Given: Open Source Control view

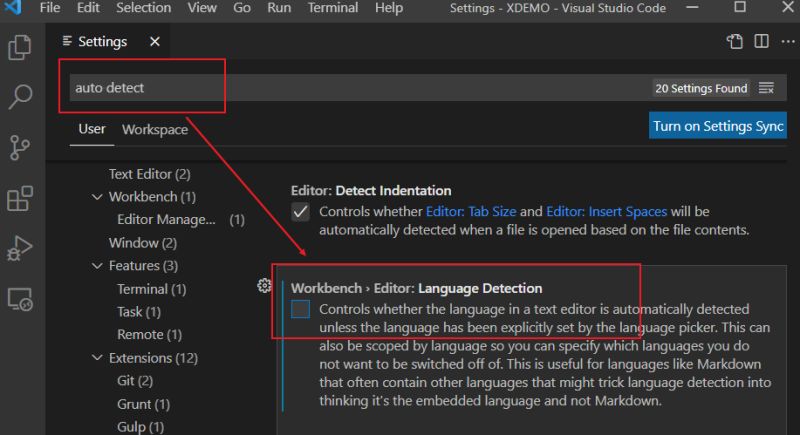Looking at the screenshot, I should (19, 148).
